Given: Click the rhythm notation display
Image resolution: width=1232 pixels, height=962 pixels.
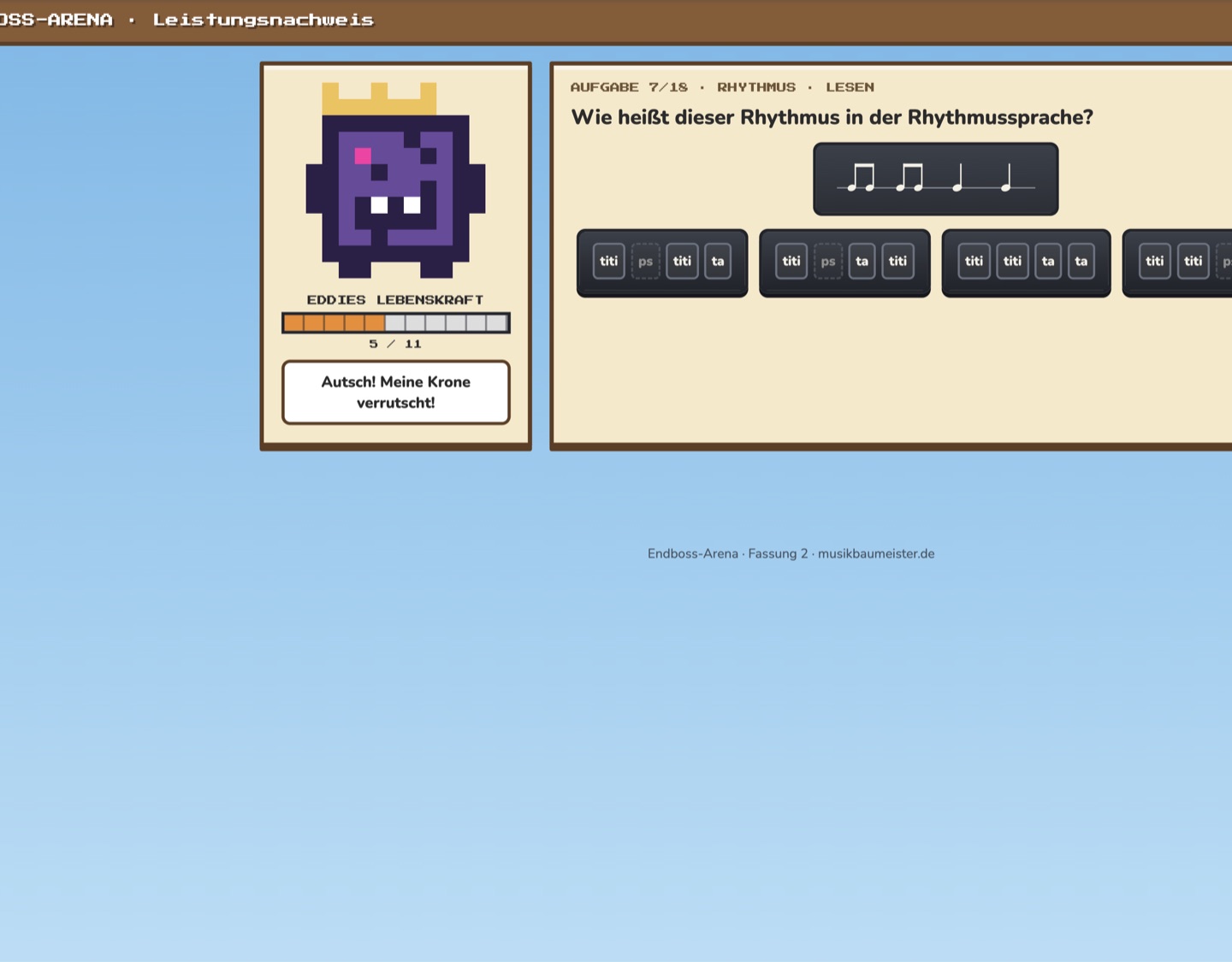Looking at the screenshot, I should [x=936, y=179].
